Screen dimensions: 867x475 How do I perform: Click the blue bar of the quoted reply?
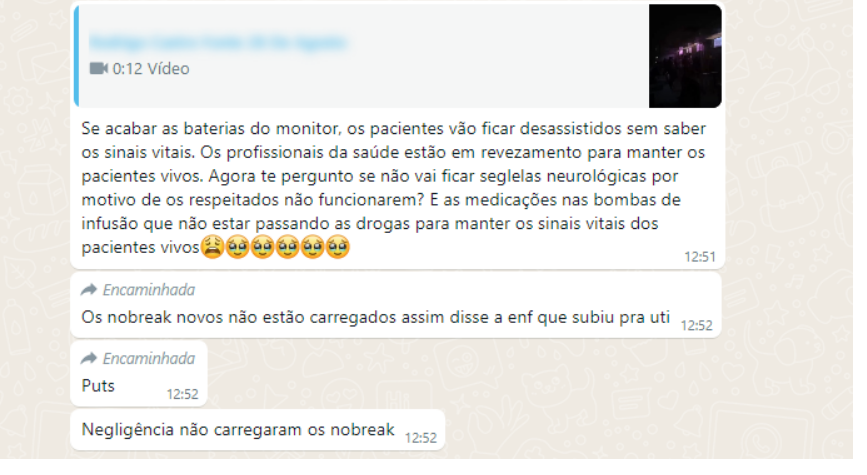(76, 56)
